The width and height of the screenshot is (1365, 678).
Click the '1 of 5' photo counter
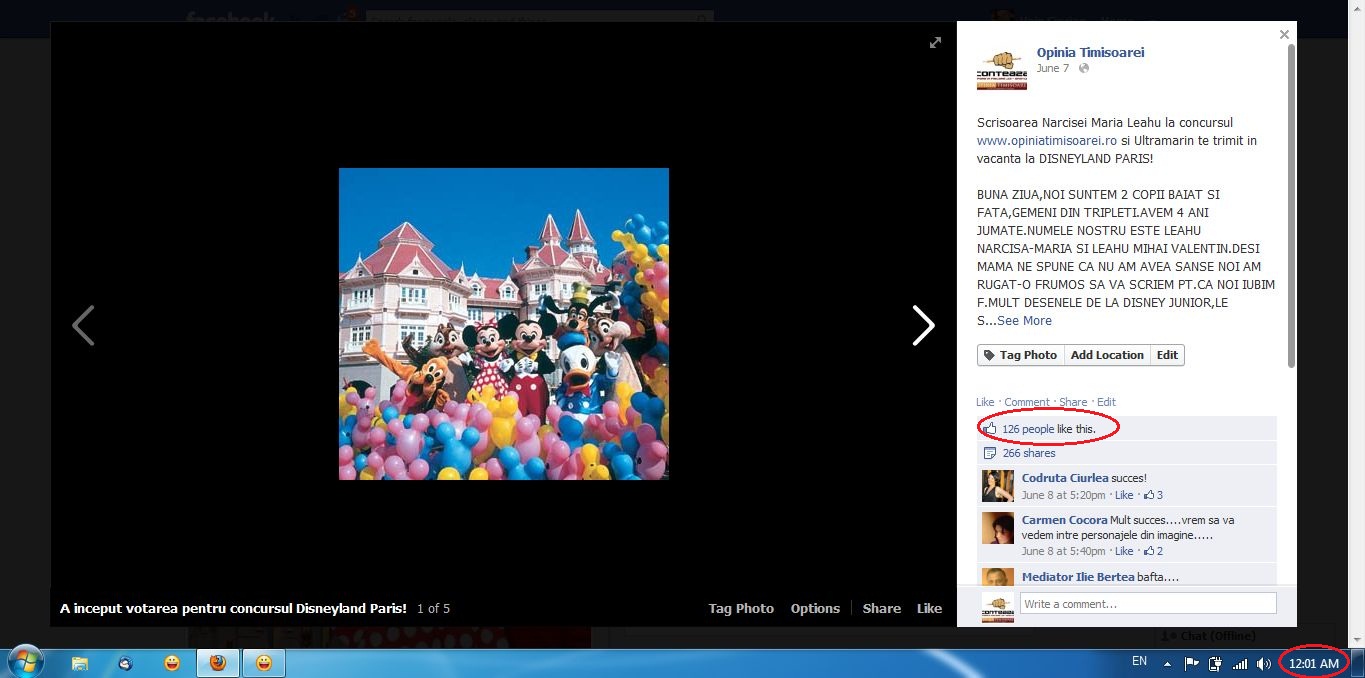[x=434, y=608]
